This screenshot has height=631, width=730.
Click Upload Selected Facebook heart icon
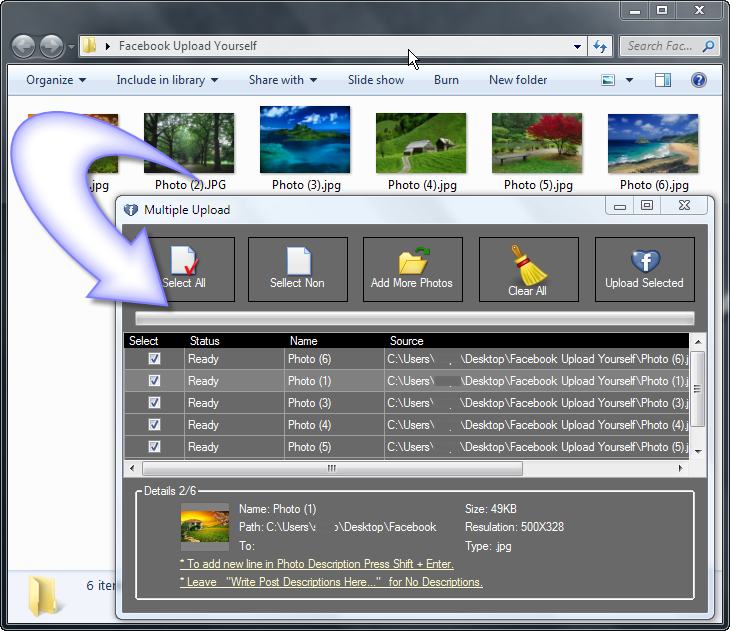tap(645, 261)
